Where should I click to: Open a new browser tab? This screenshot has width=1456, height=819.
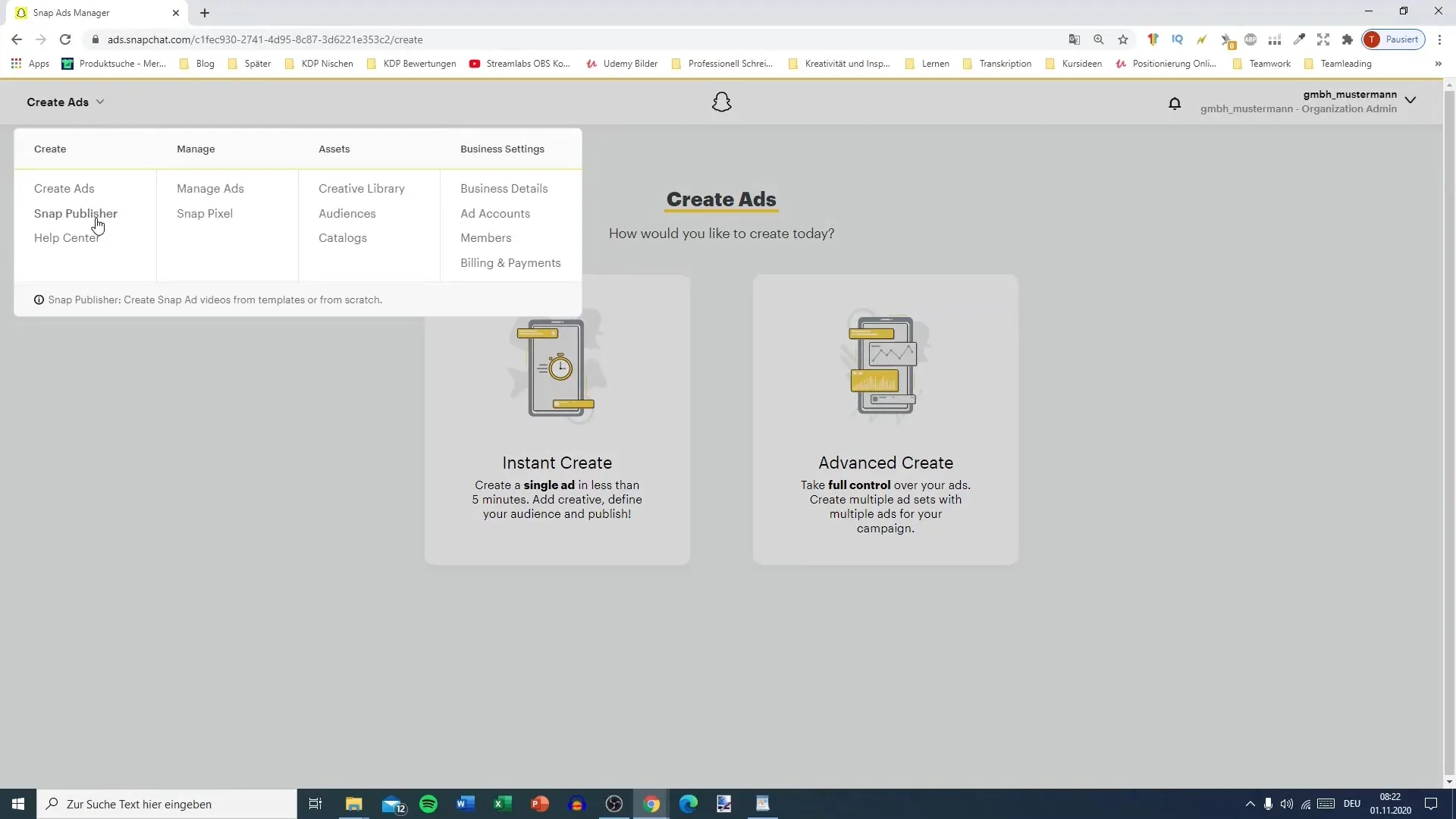click(x=205, y=13)
